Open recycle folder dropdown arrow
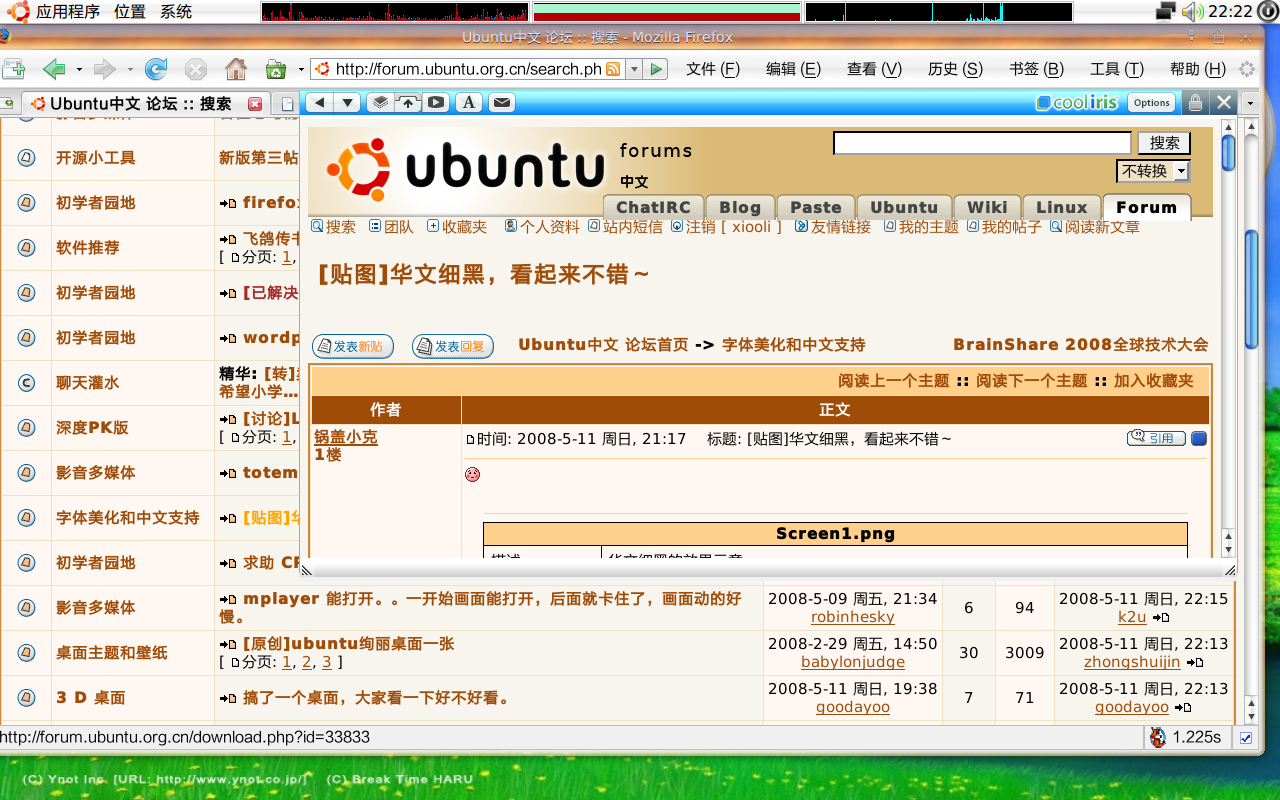Image resolution: width=1280 pixels, height=800 pixels. pyautogui.click(x=301, y=69)
